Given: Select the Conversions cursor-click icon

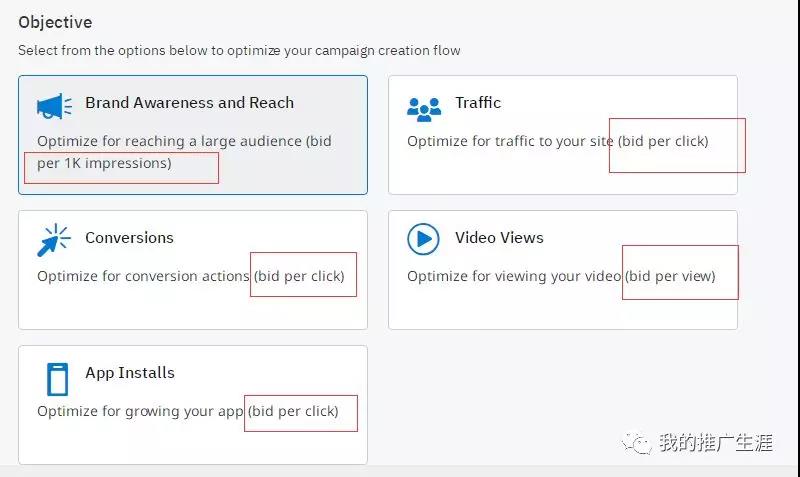Looking at the screenshot, I should point(54,240).
